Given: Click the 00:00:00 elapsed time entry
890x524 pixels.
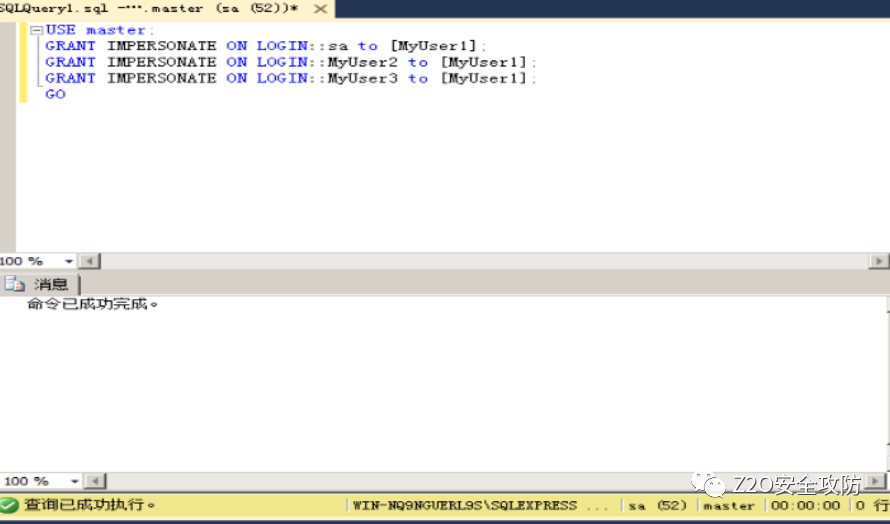Looking at the screenshot, I should click(x=805, y=505).
